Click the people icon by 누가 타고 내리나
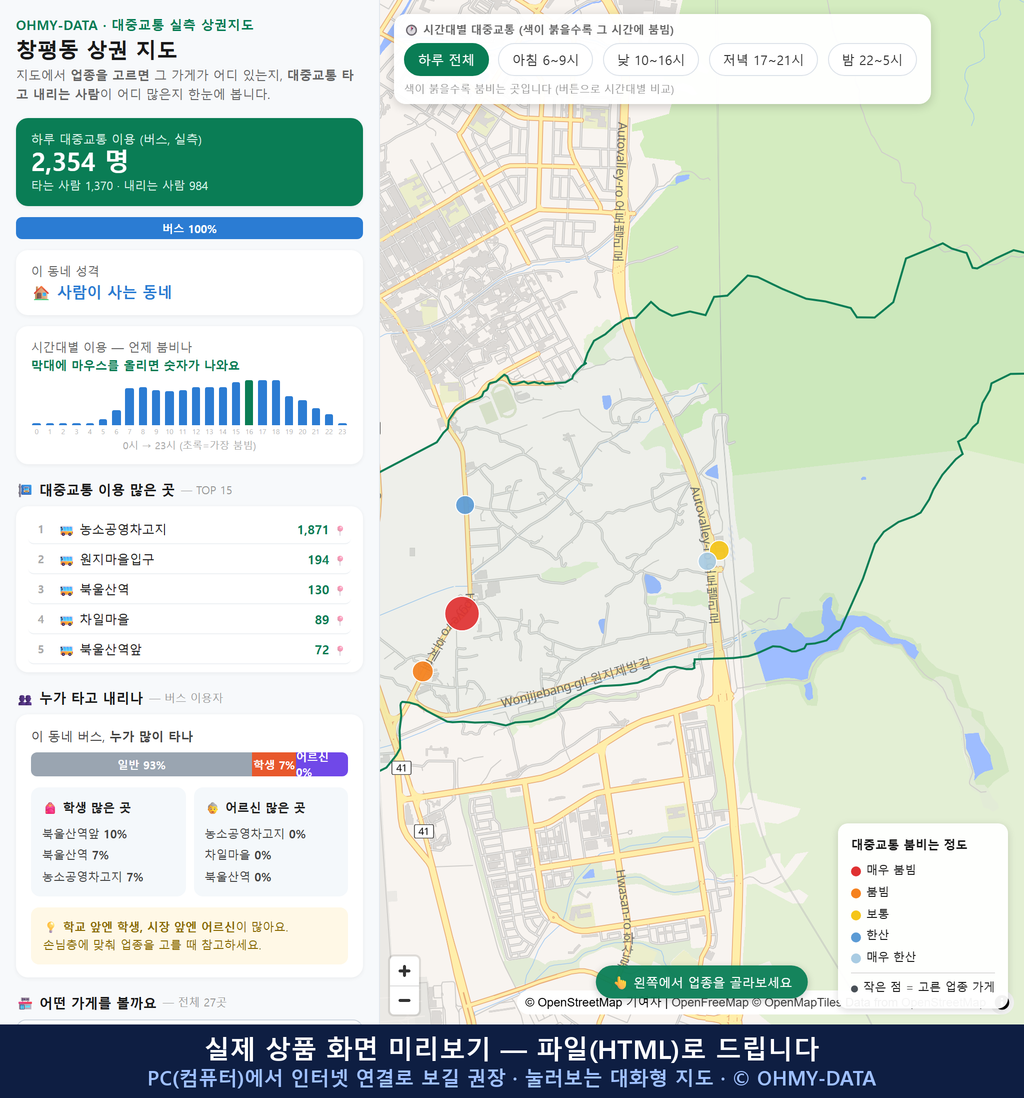1024x1098 pixels. point(25,699)
